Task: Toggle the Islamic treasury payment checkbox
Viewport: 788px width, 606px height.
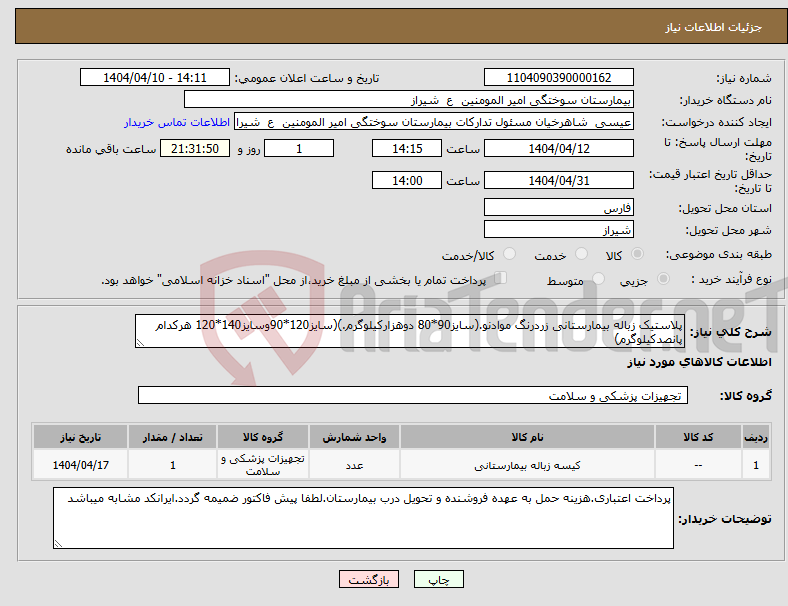Action: point(501,278)
